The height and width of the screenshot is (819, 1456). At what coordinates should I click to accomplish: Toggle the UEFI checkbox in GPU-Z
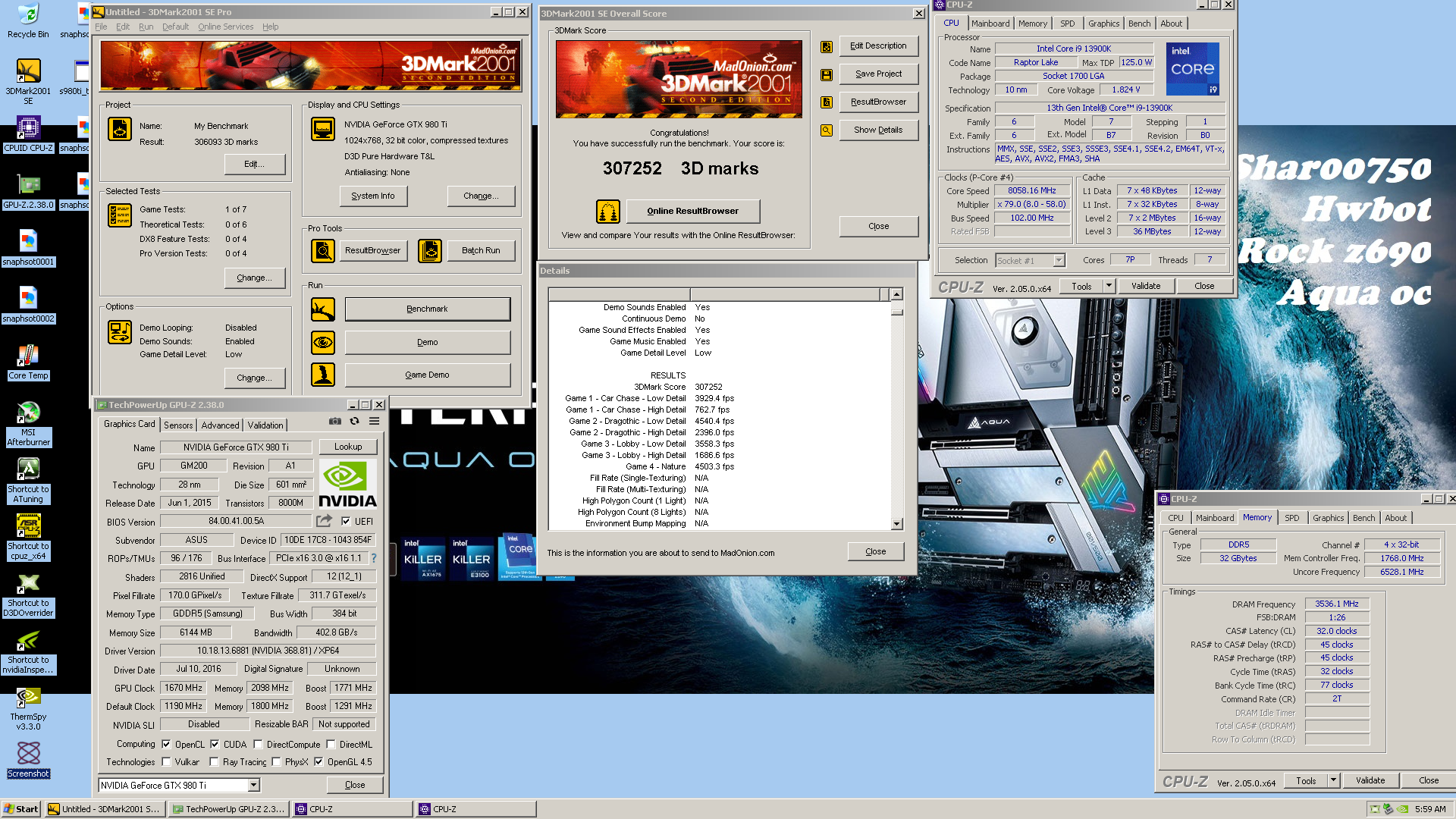pyautogui.click(x=346, y=521)
